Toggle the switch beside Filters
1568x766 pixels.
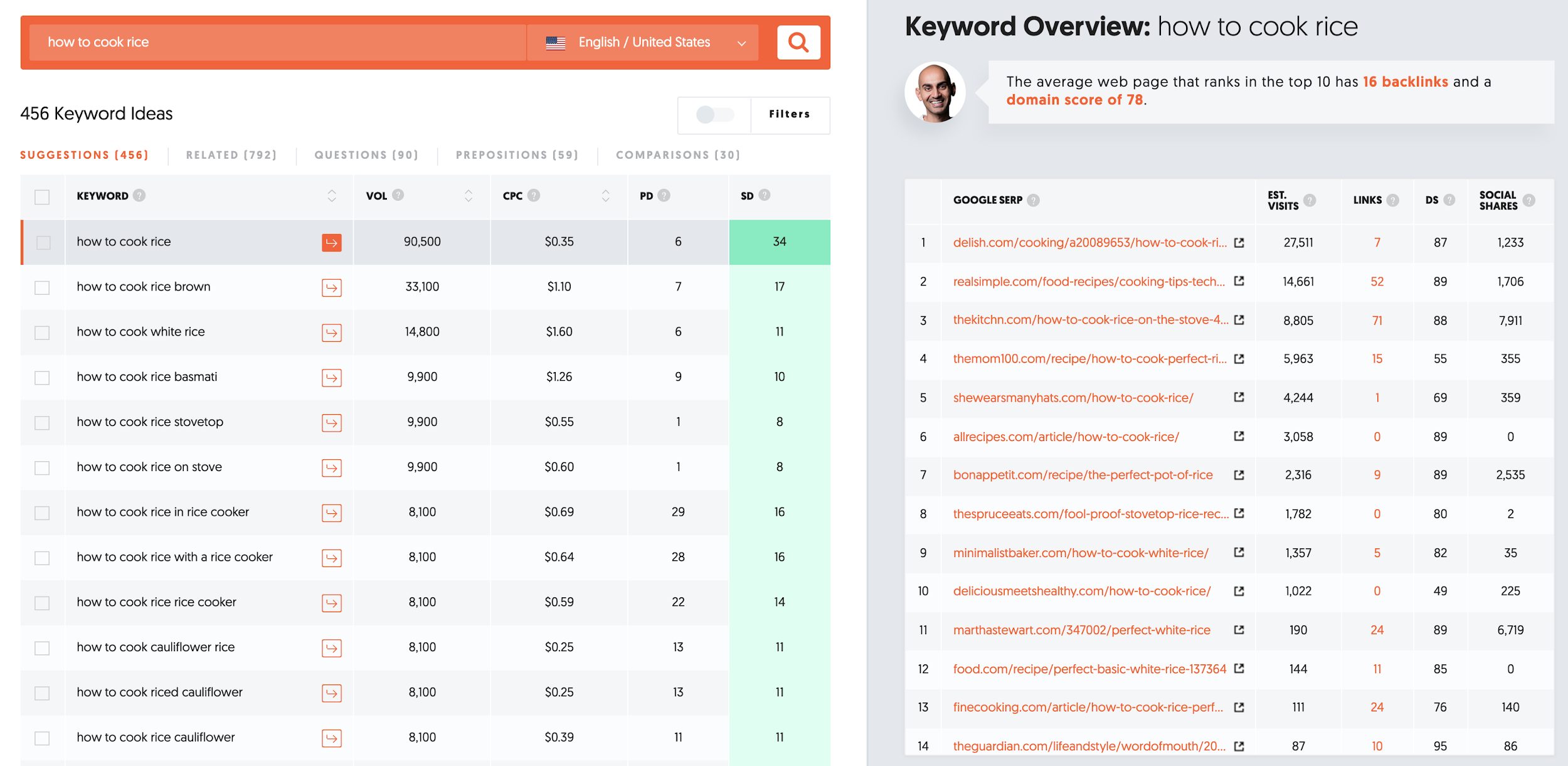coord(715,115)
